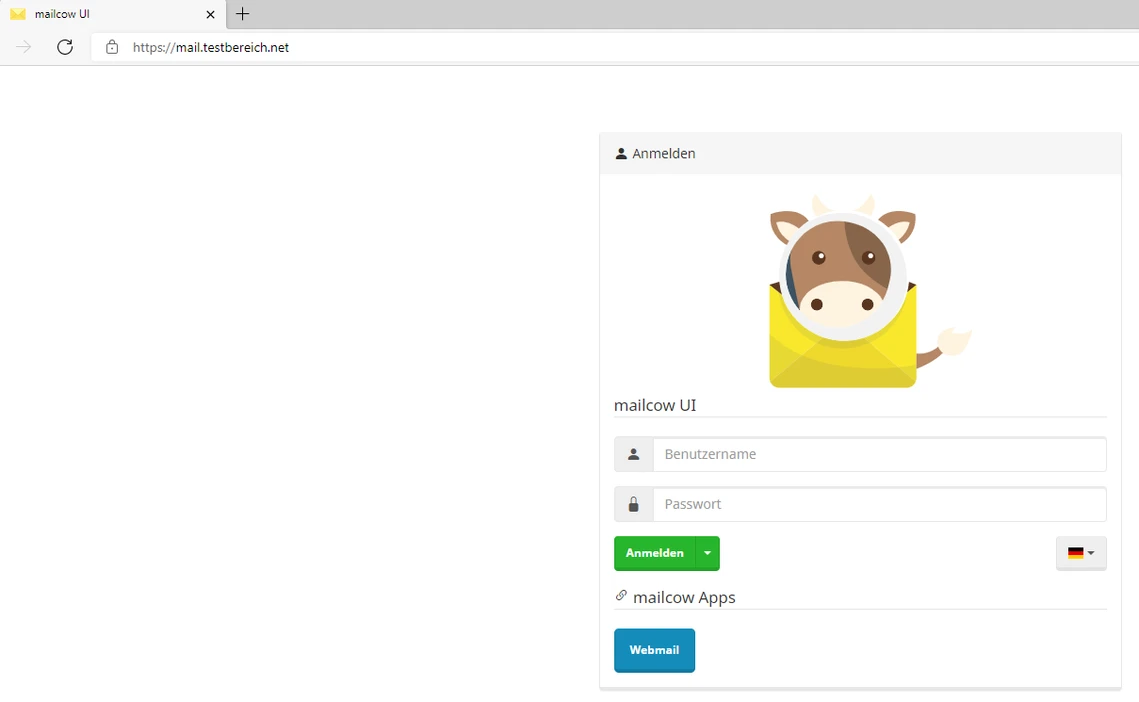Expand the arrow beside the Anmelden button
Image resolution: width=1139 pixels, height=702 pixels.
point(707,553)
